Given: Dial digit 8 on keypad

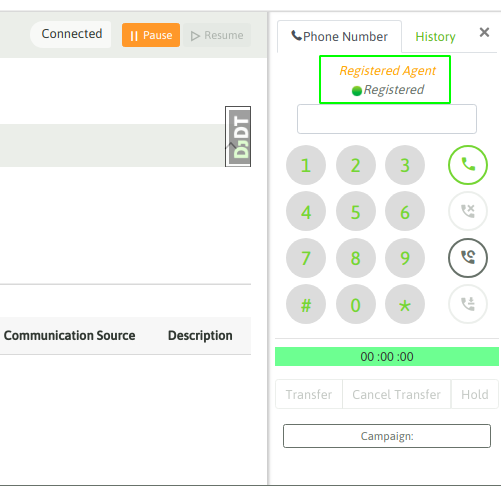Looking at the screenshot, I should point(356,258).
